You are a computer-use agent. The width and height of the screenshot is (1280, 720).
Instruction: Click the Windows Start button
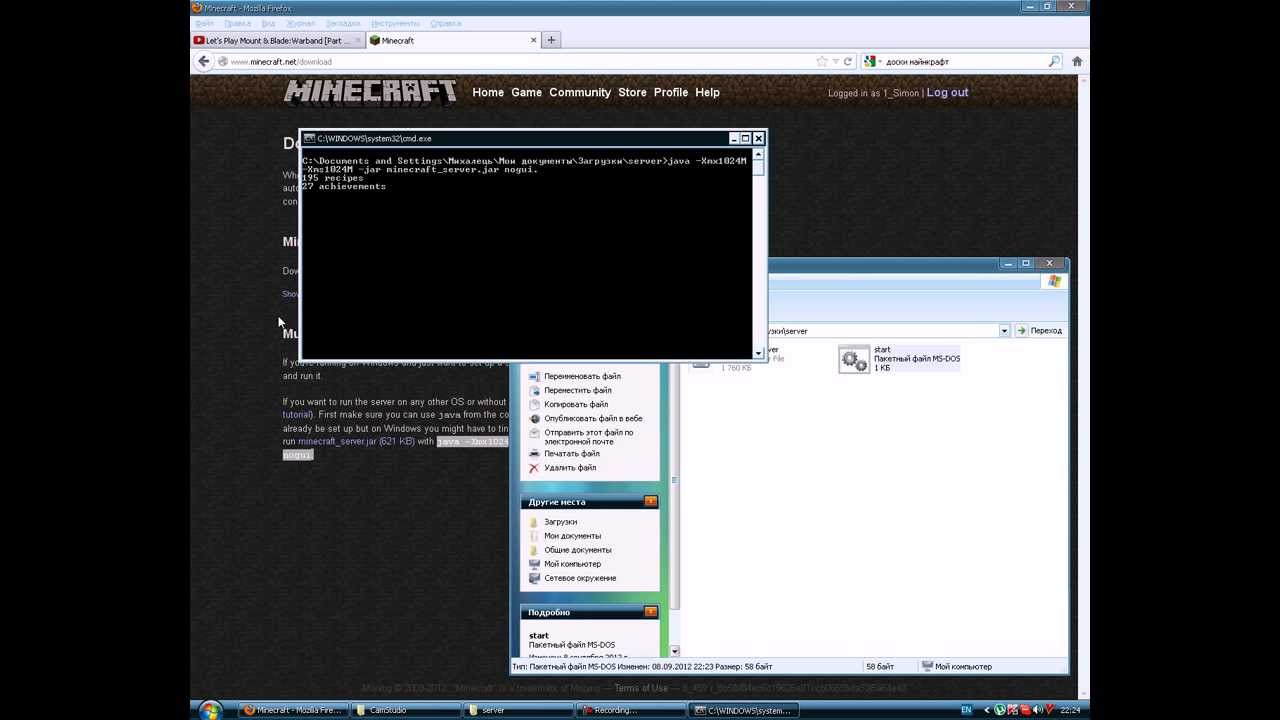point(209,710)
